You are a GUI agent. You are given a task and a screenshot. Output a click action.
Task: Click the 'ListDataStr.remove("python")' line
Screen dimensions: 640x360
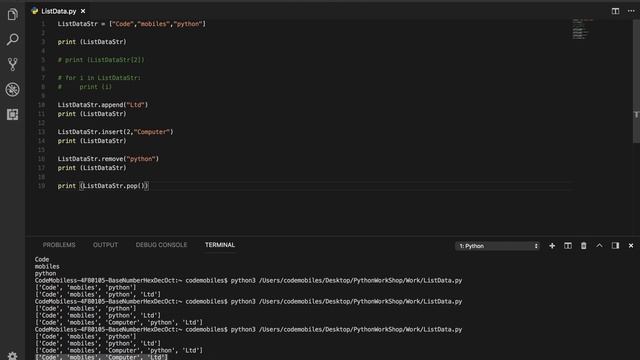point(108,159)
